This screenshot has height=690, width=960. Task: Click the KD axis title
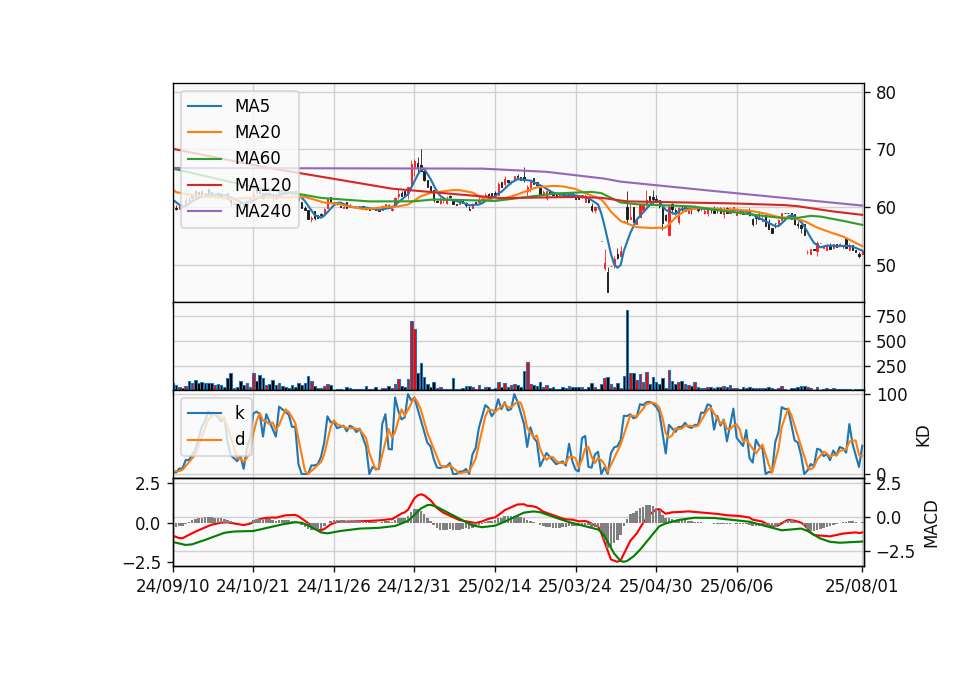[923, 437]
